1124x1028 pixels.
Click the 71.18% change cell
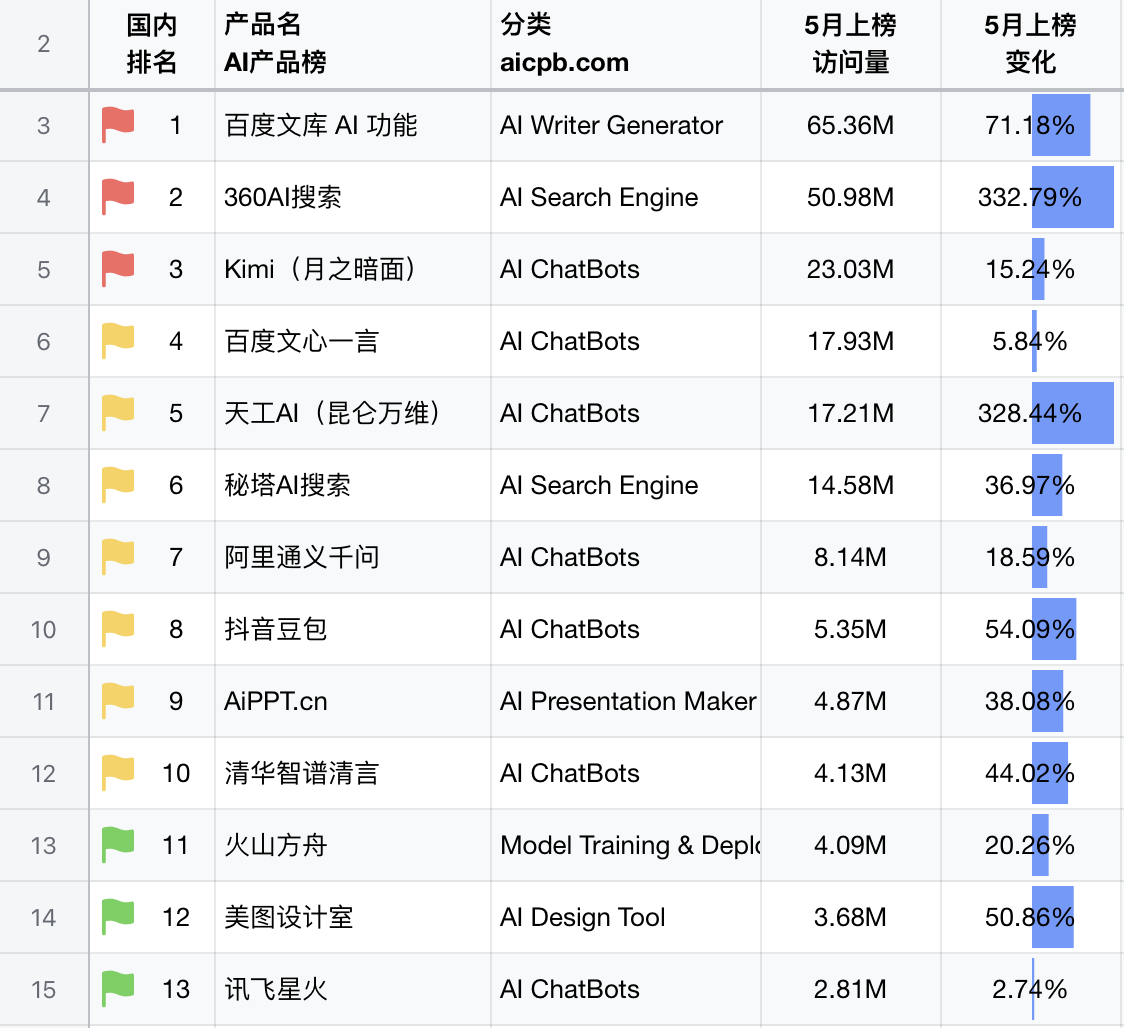click(1031, 125)
